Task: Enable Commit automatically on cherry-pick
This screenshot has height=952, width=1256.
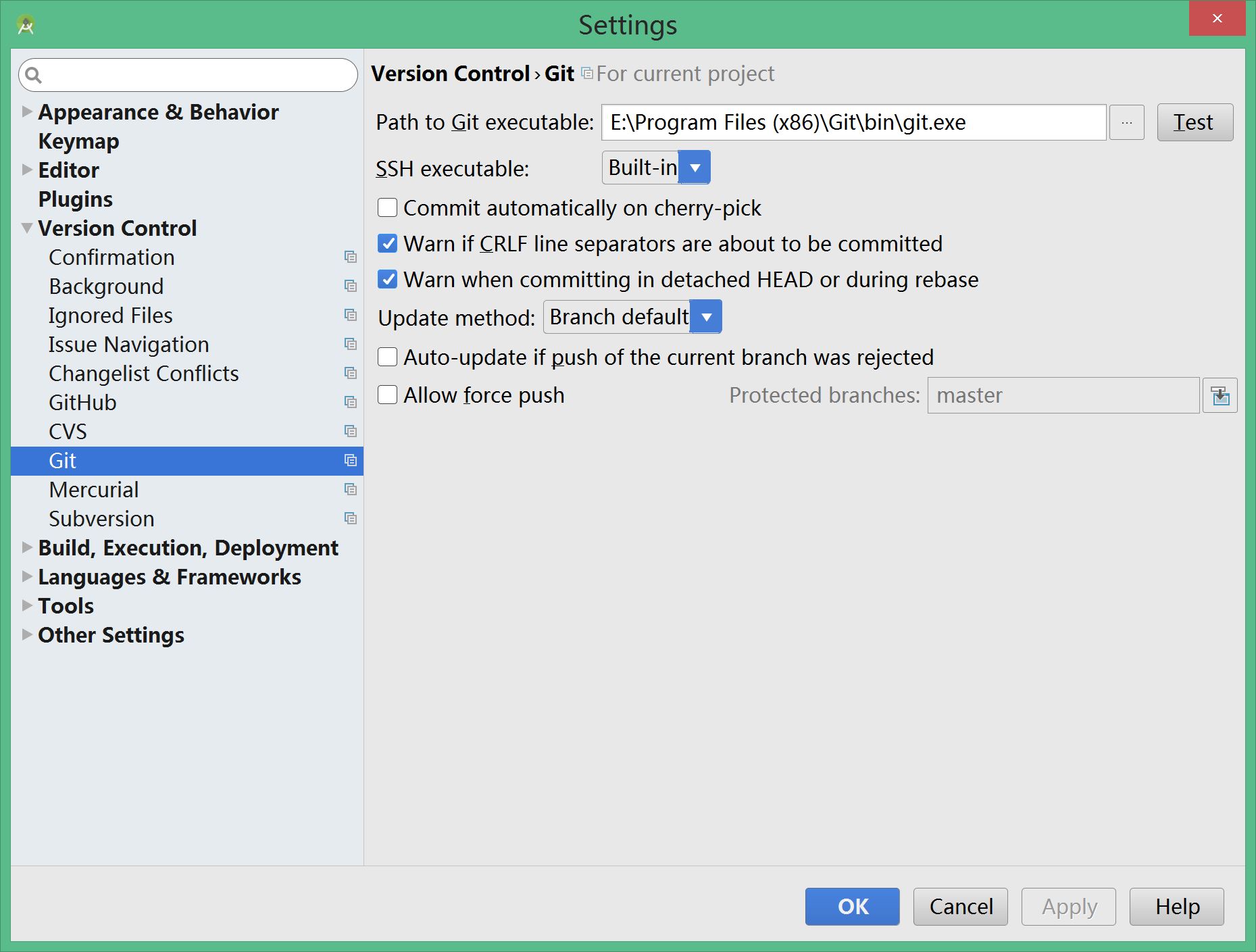Action: pos(387,207)
